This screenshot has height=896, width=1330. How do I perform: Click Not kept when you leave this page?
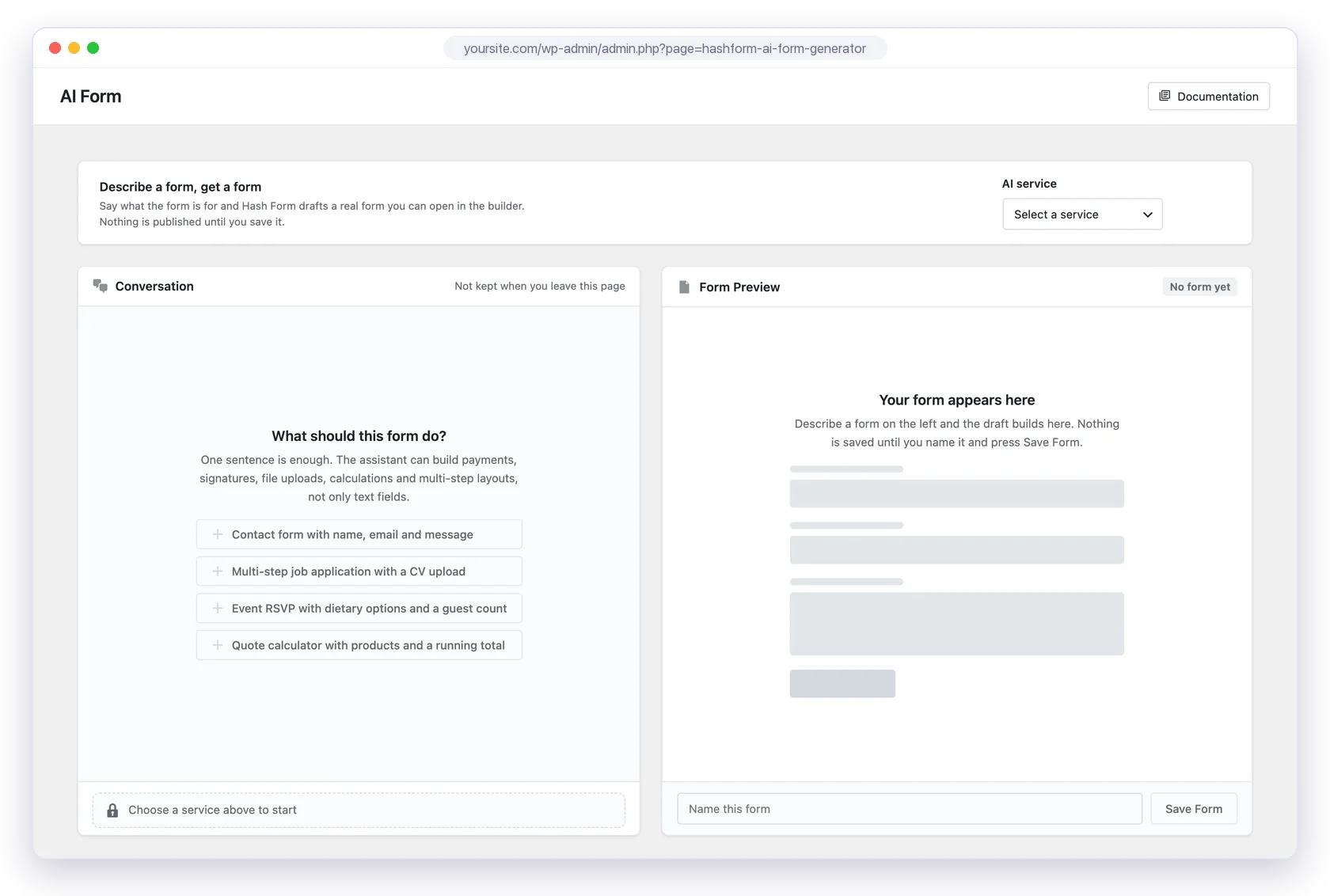click(540, 286)
